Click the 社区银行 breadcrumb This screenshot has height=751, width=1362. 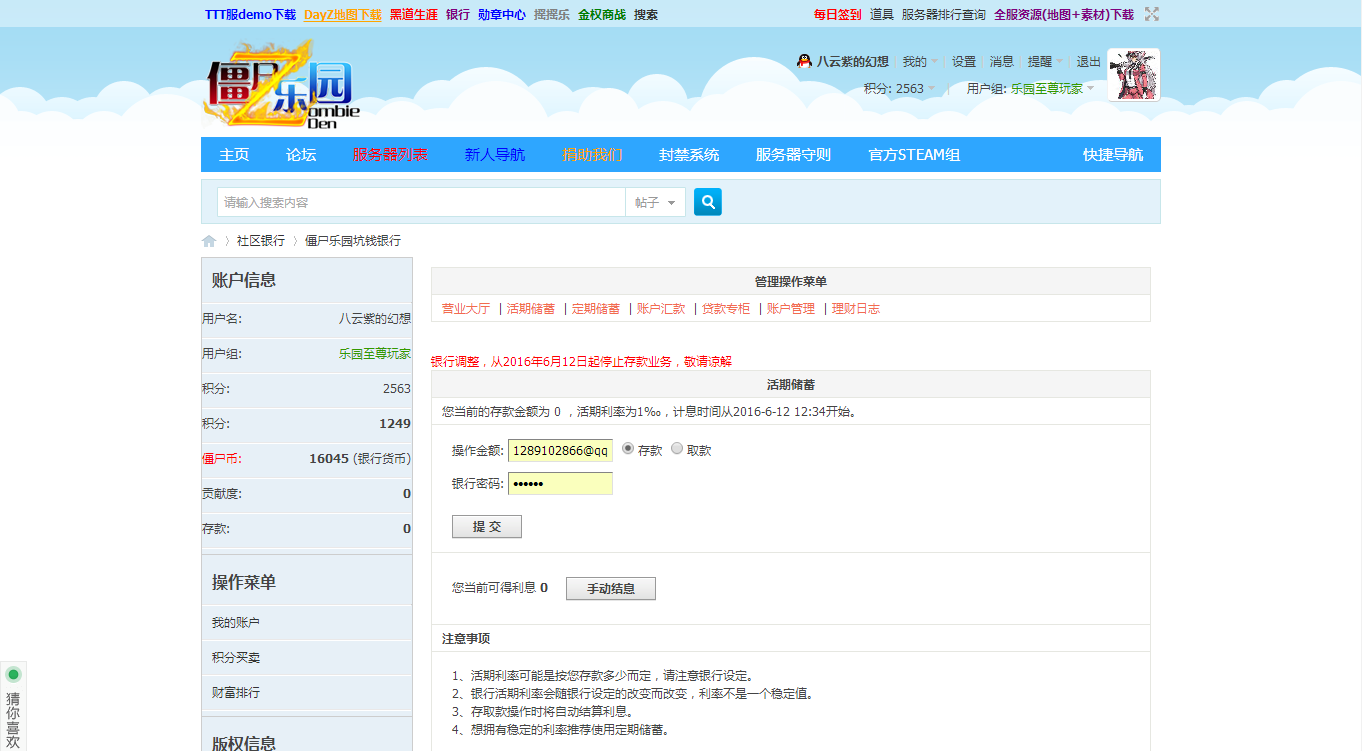(261, 241)
